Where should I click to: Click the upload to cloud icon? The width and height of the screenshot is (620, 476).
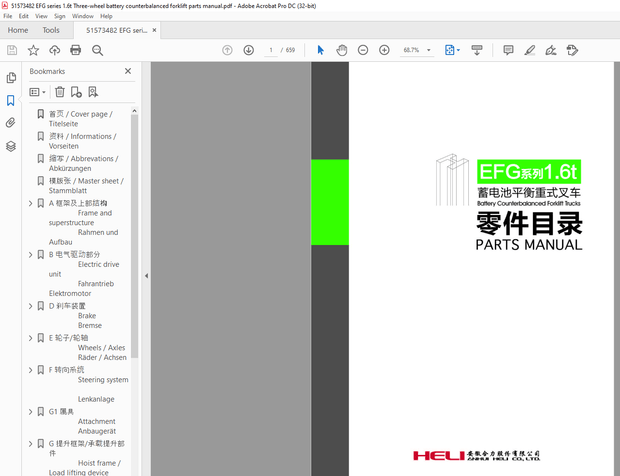tap(55, 50)
